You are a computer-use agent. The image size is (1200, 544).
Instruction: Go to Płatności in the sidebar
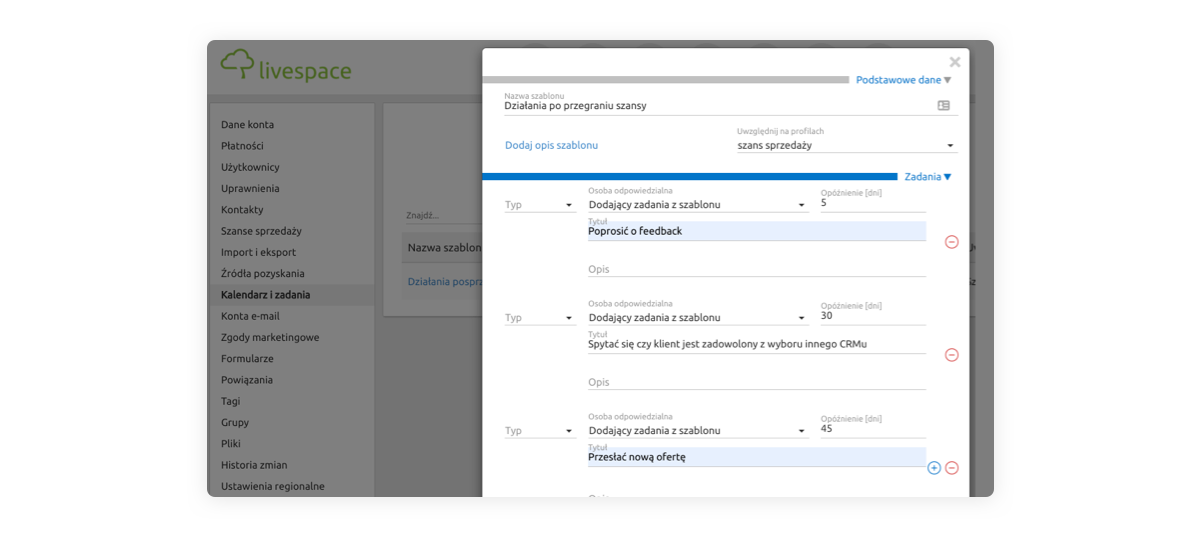(x=242, y=146)
